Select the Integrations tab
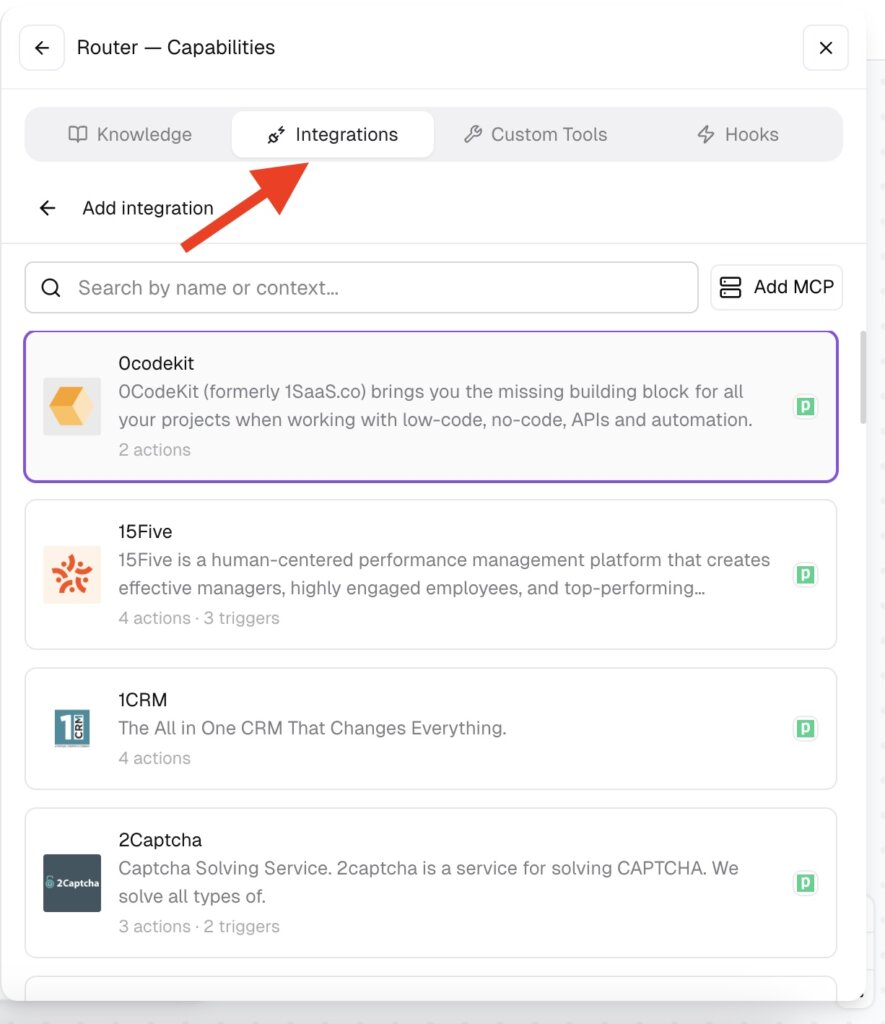Image resolution: width=885 pixels, height=1024 pixels. pyautogui.click(x=332, y=135)
